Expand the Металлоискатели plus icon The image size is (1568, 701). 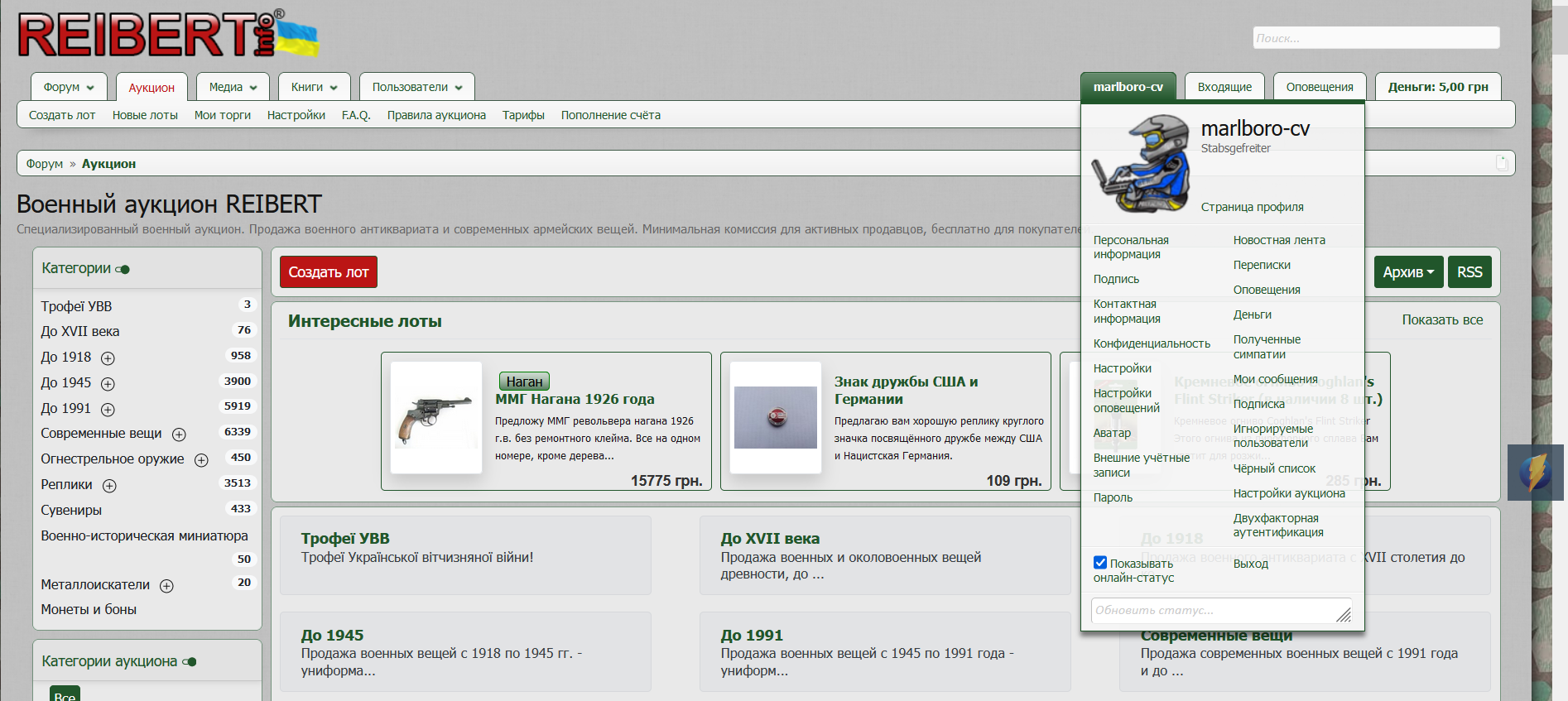(x=166, y=586)
